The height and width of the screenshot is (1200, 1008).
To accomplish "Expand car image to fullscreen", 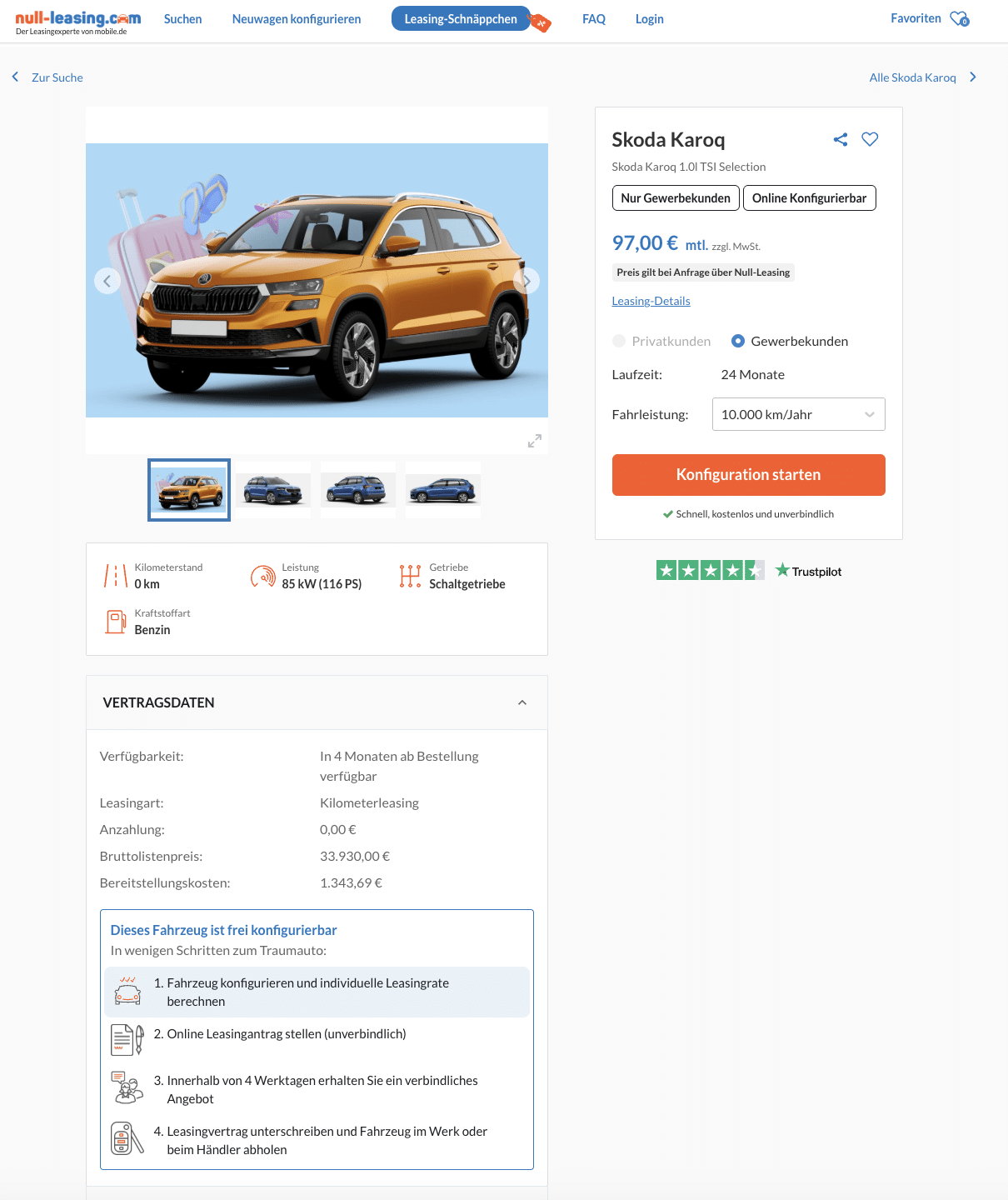I will (535, 441).
